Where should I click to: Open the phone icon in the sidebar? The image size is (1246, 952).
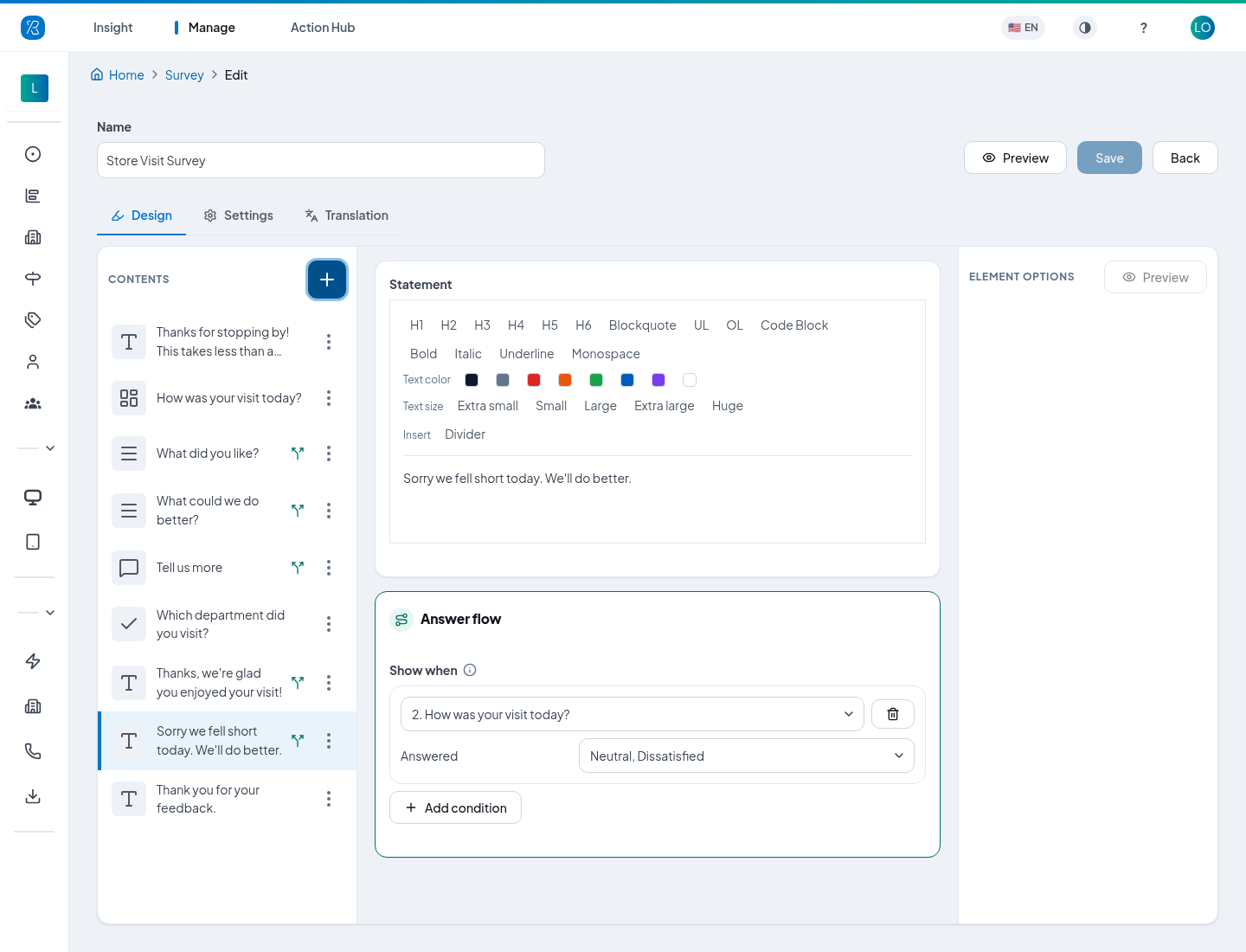[33, 751]
